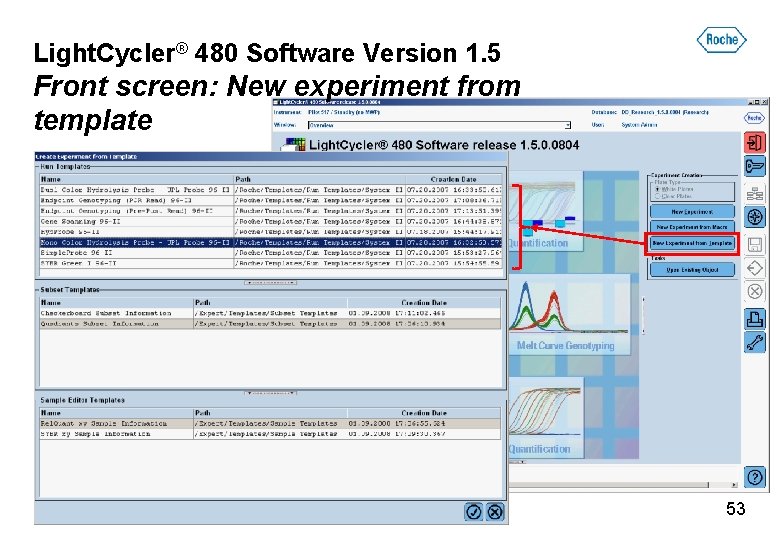Screen dimensions: 780x540
Task: Click the Print icon in sidebar
Action: click(x=754, y=319)
